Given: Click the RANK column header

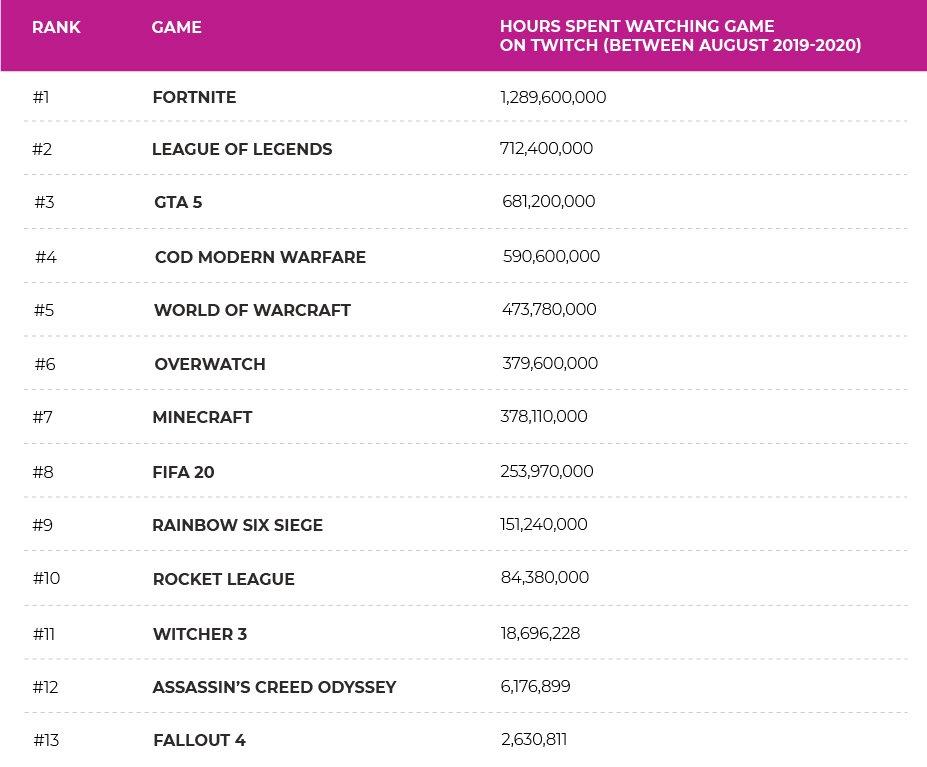Looking at the screenshot, I should [56, 27].
